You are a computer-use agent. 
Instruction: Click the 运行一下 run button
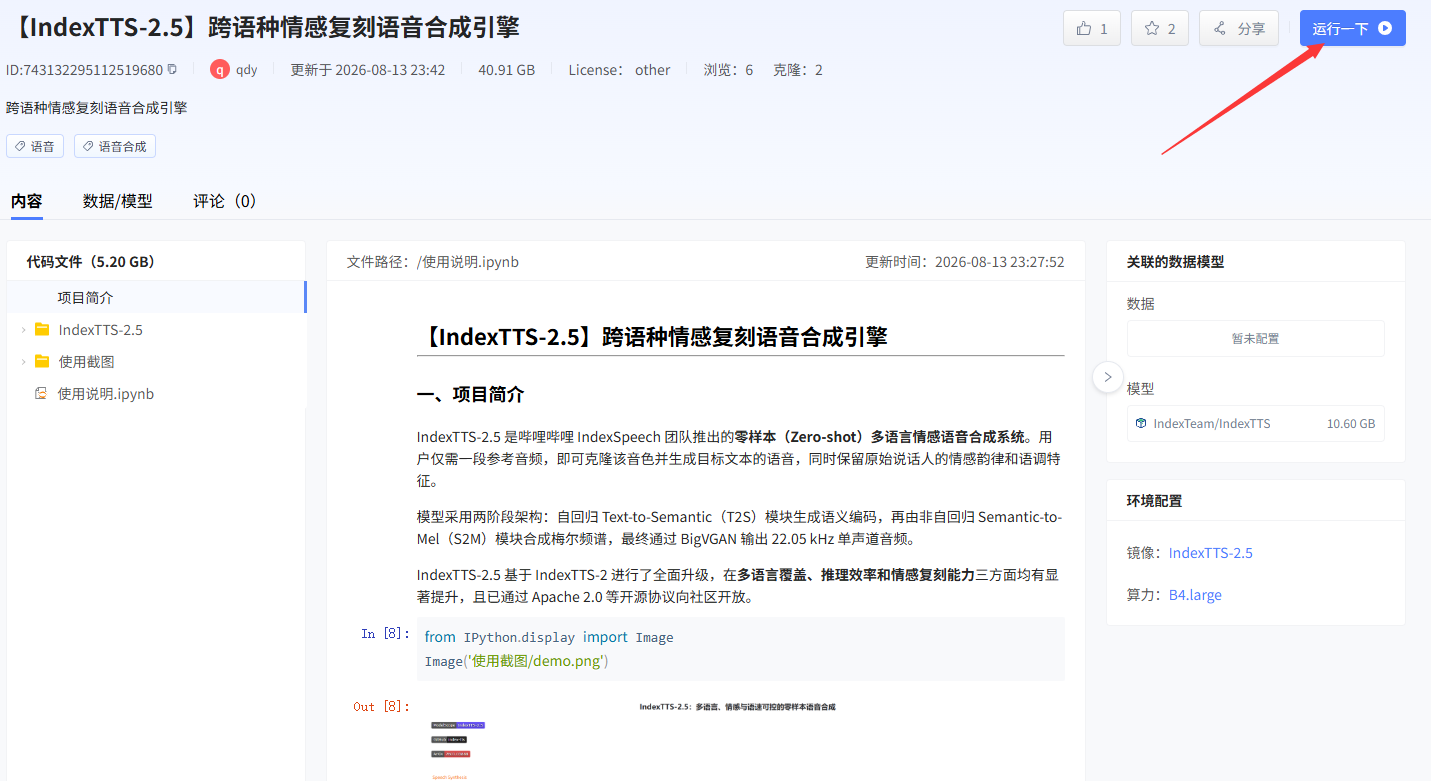(1352, 28)
